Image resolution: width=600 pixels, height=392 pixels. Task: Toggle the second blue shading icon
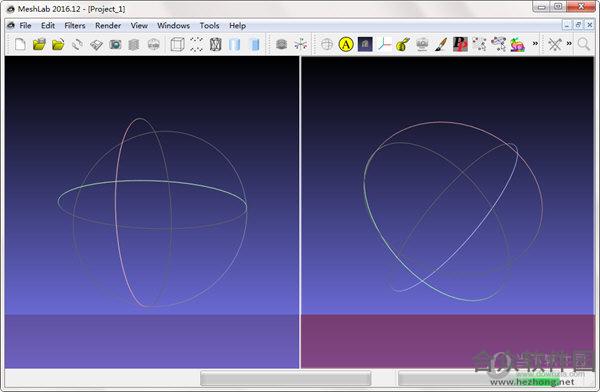254,44
